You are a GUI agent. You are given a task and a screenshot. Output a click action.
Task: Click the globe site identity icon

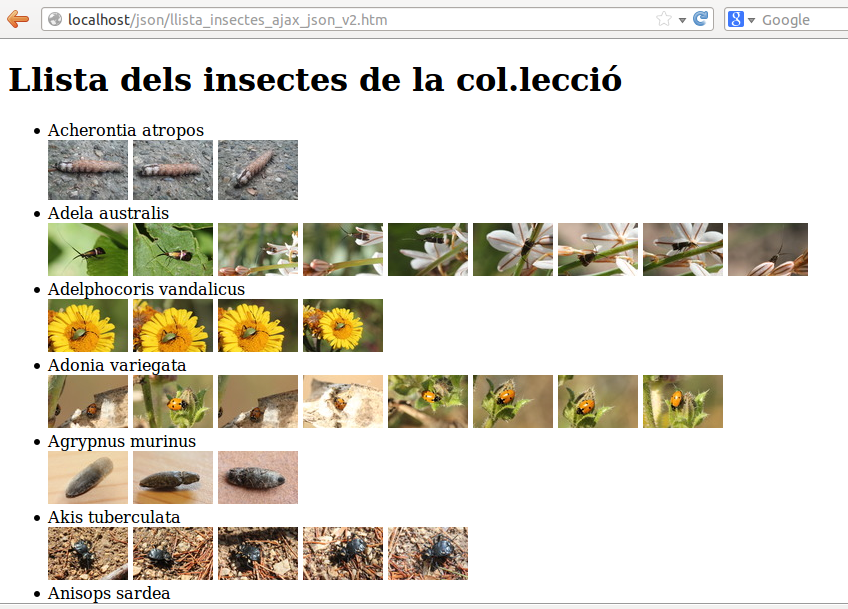55,20
